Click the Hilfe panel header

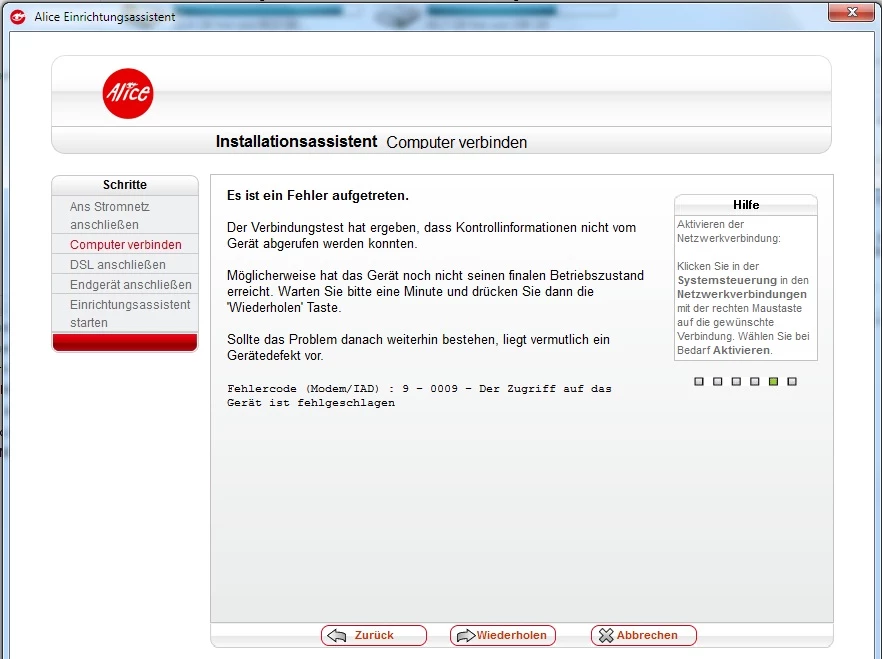746,205
